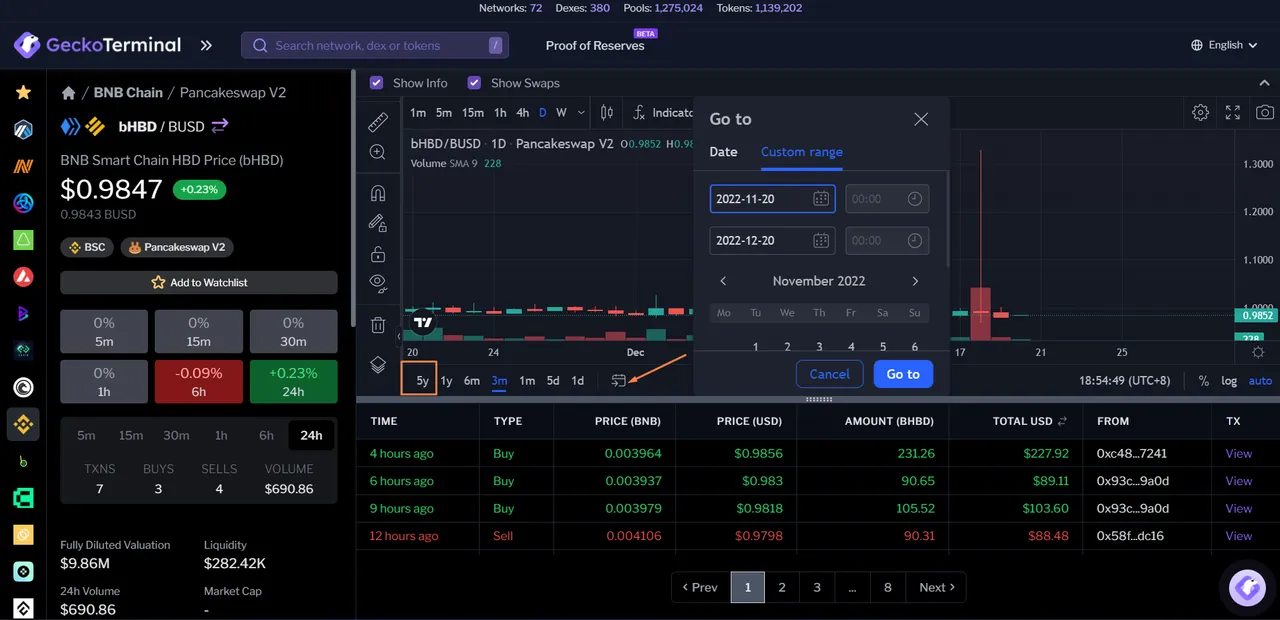
Task: Toggle fullscreen chart mode
Action: click(x=1233, y=113)
